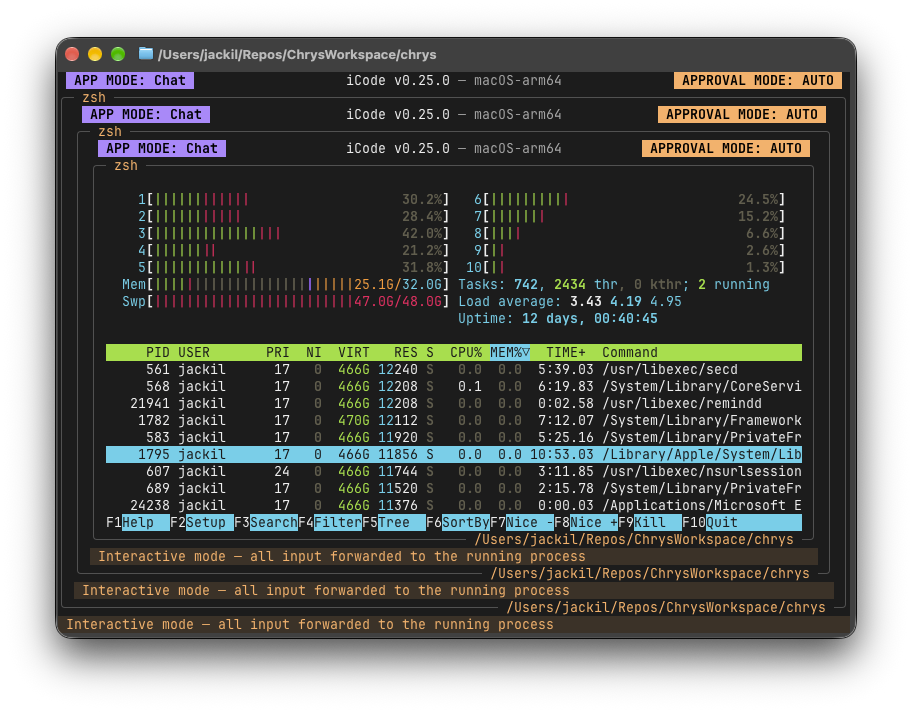912x712 pixels.
Task: Select process 583 row
Action: pyautogui.click(x=454, y=437)
